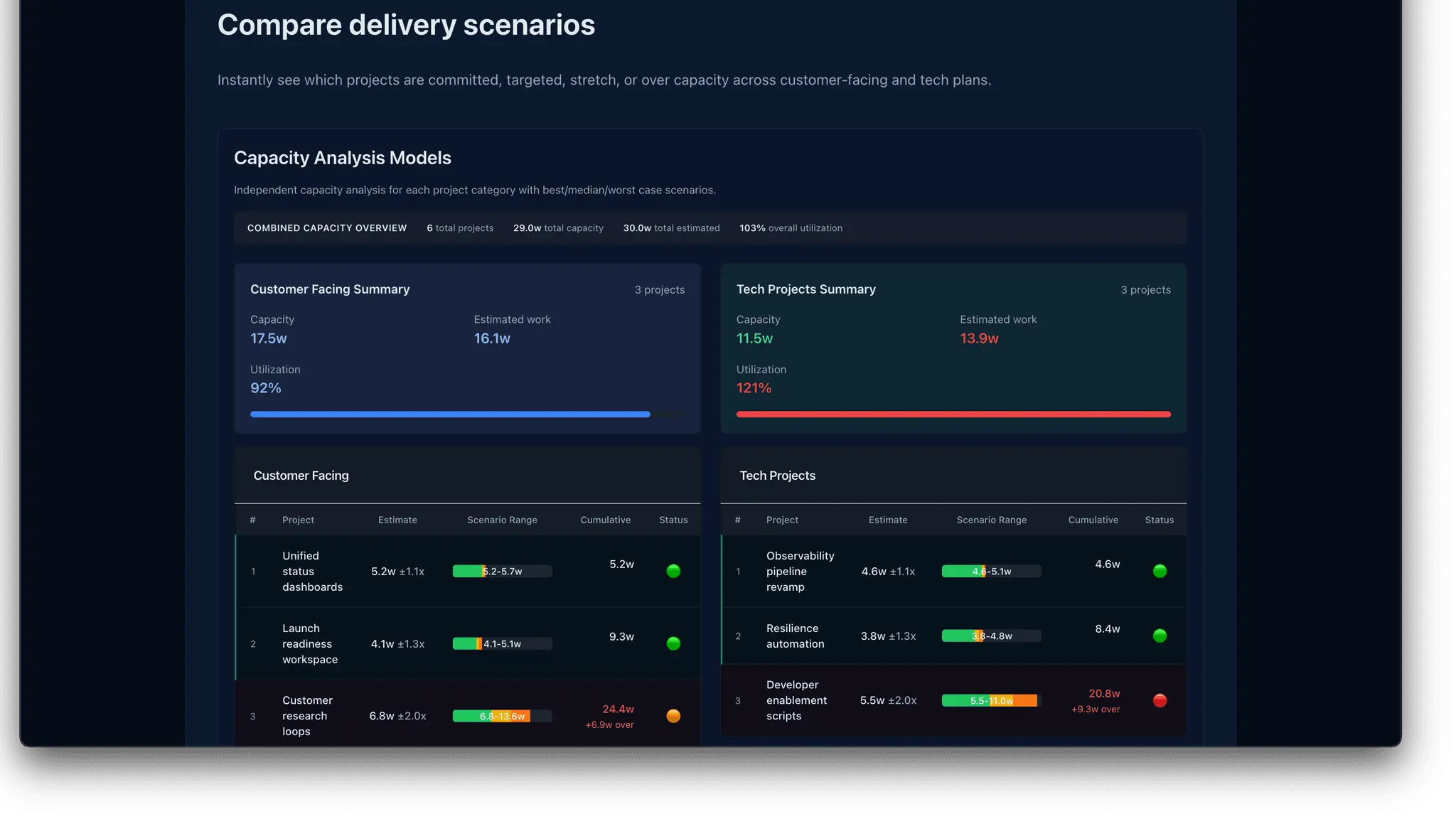Image resolution: width=1456 pixels, height=819 pixels.
Task: Click the Cumulative header in Customer Facing table
Action: [605, 520]
